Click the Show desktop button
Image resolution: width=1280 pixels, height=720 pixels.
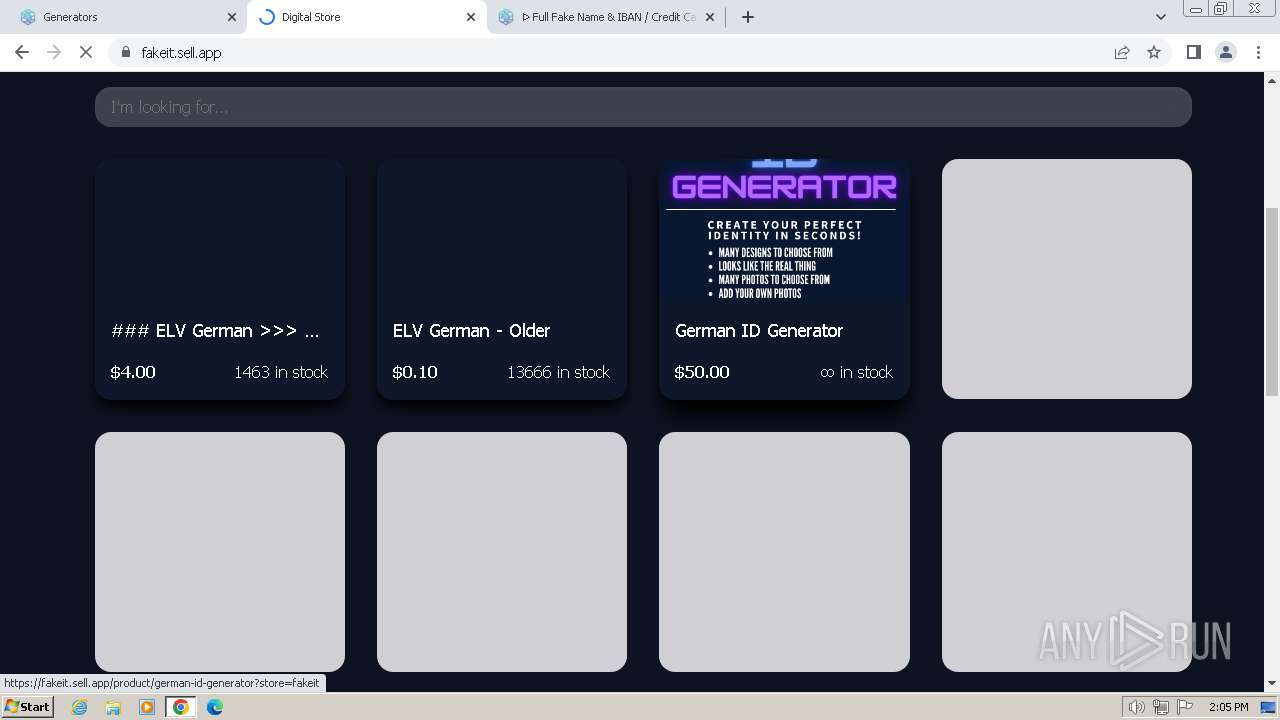click(1270, 707)
